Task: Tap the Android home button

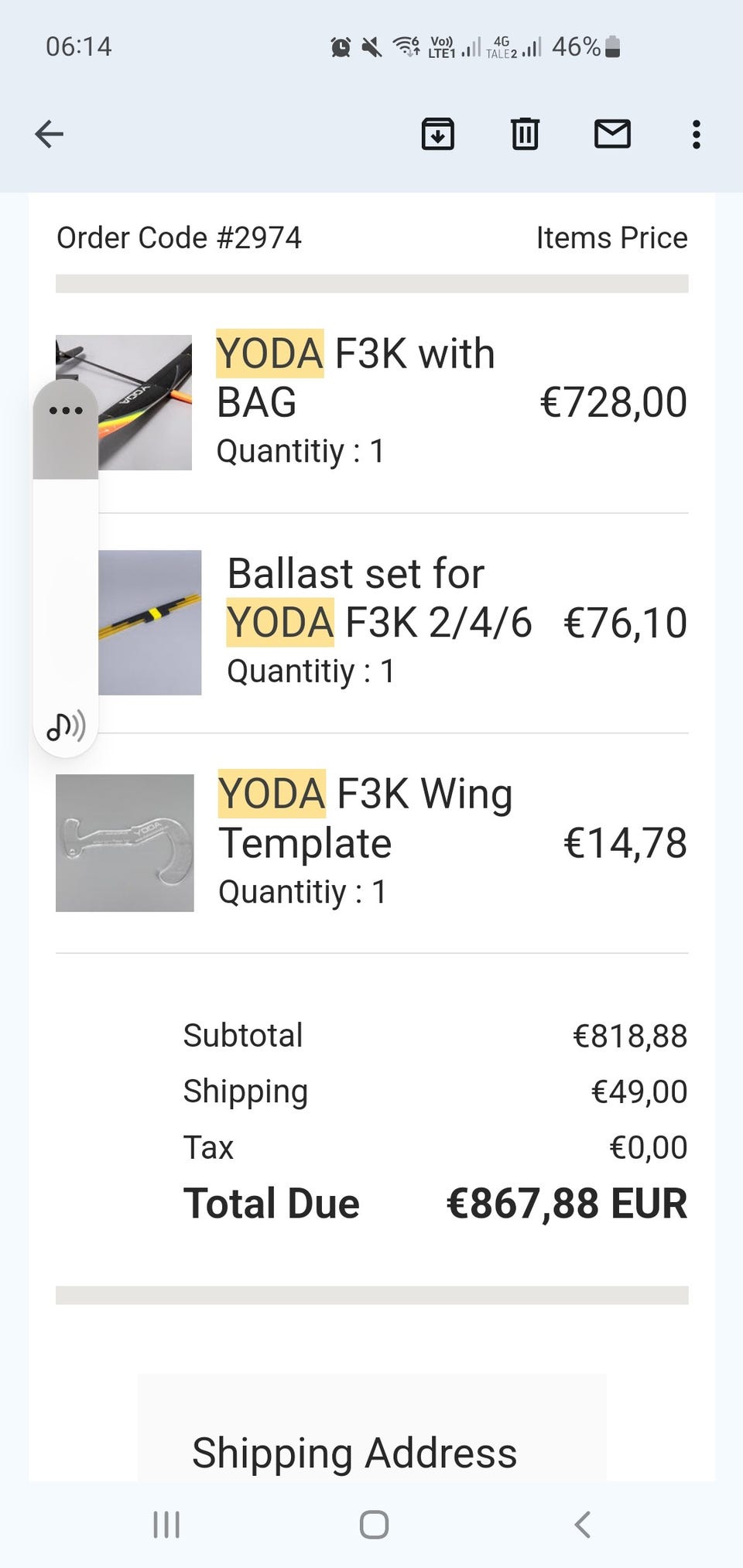Action: [374, 1525]
